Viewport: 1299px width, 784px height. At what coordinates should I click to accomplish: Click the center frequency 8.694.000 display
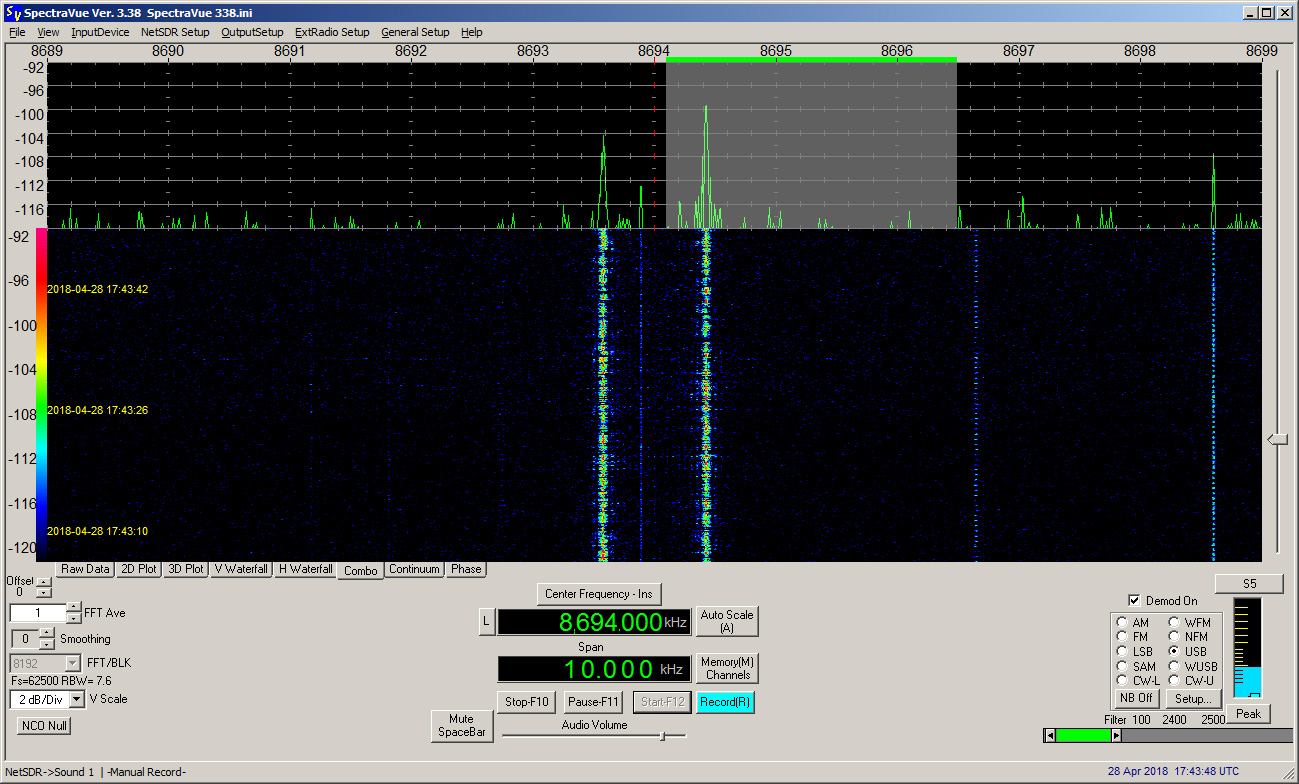(x=594, y=622)
